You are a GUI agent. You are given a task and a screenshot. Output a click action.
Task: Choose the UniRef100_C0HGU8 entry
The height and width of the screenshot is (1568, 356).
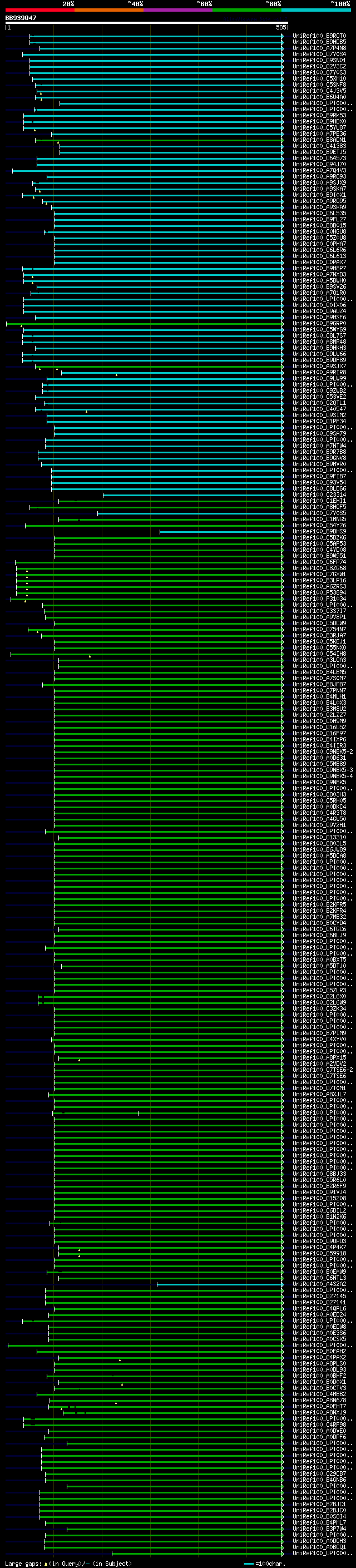click(319, 231)
